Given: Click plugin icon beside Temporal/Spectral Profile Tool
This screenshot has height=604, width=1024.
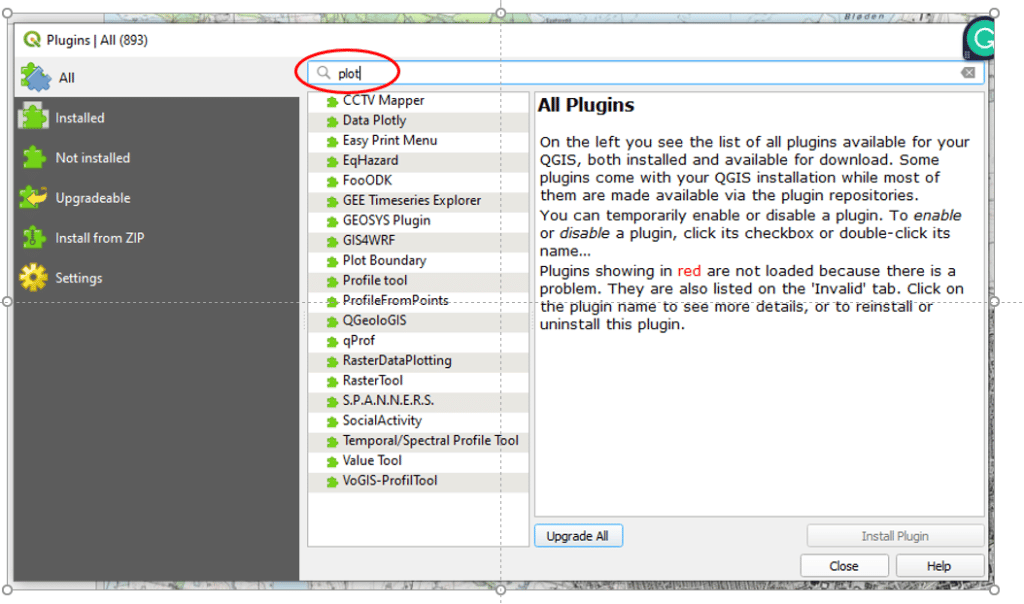Looking at the screenshot, I should click(x=332, y=441).
